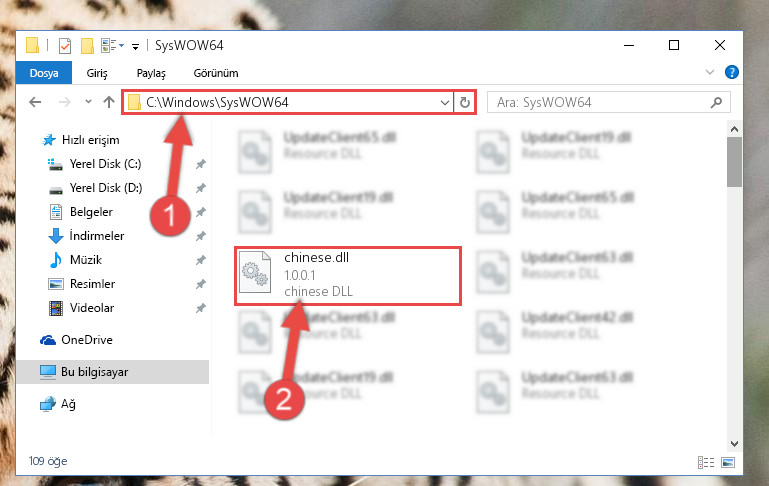The height and width of the screenshot is (486, 769).
Task: Expand the ribbon with the chevron
Action: coord(709,73)
